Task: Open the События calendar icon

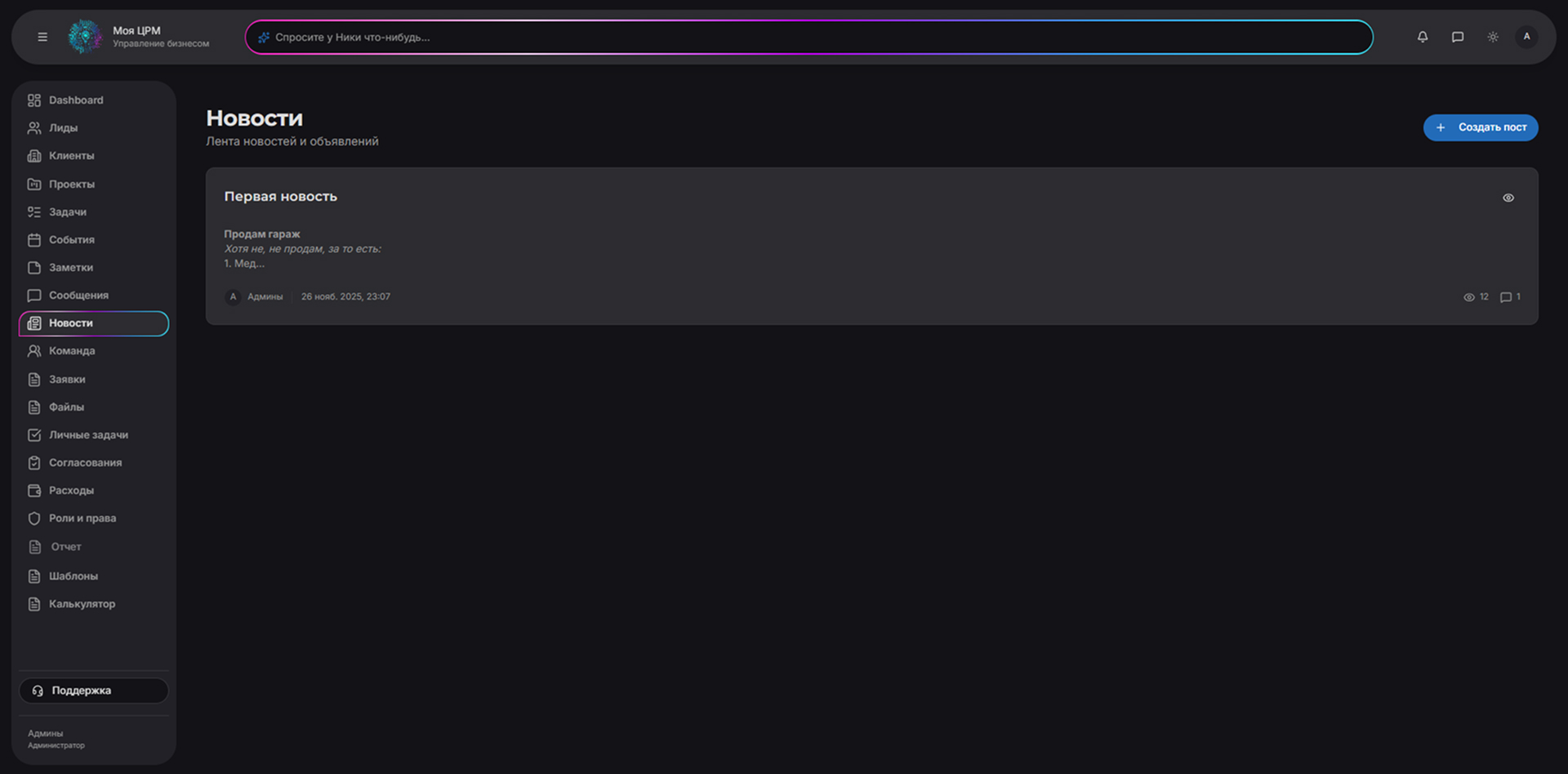Action: (x=34, y=240)
